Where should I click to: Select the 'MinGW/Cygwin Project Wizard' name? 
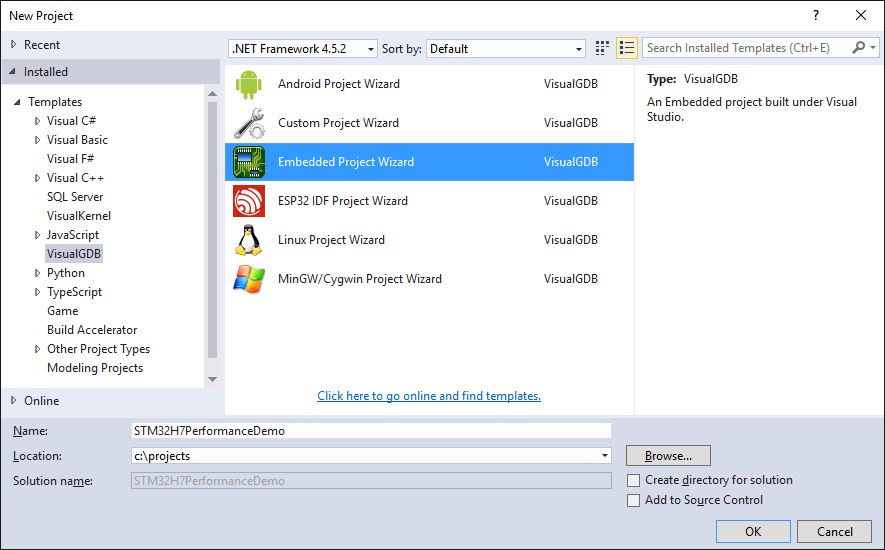(x=360, y=279)
